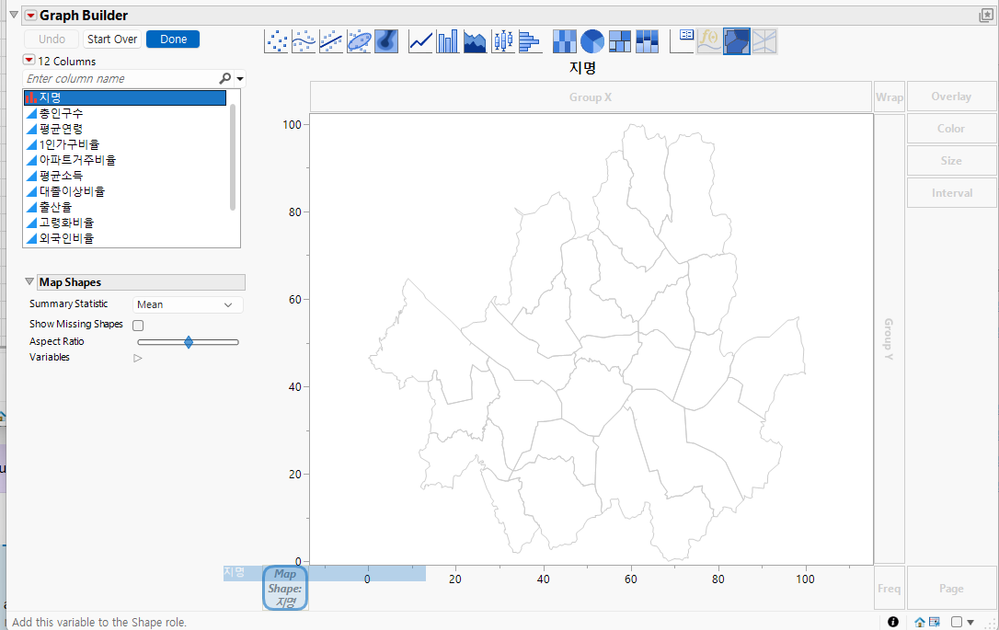The height and width of the screenshot is (630, 999).
Task: Collapse the Map Shapes panel
Action: coord(29,282)
